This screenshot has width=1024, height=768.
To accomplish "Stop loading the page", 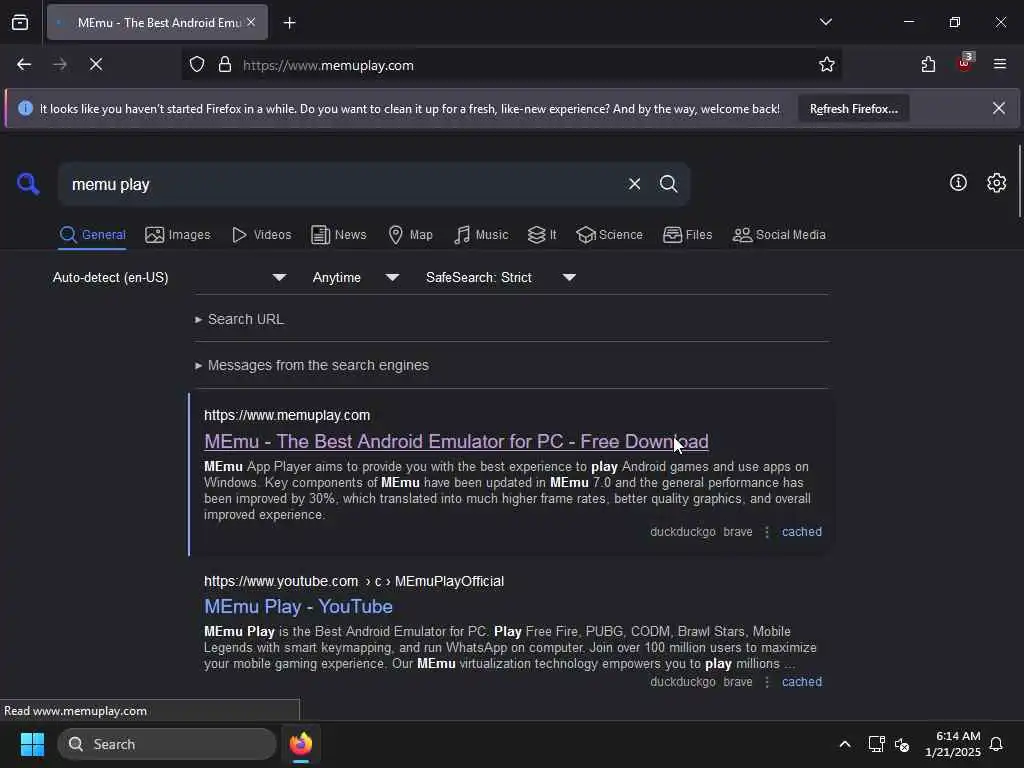I will [96, 65].
